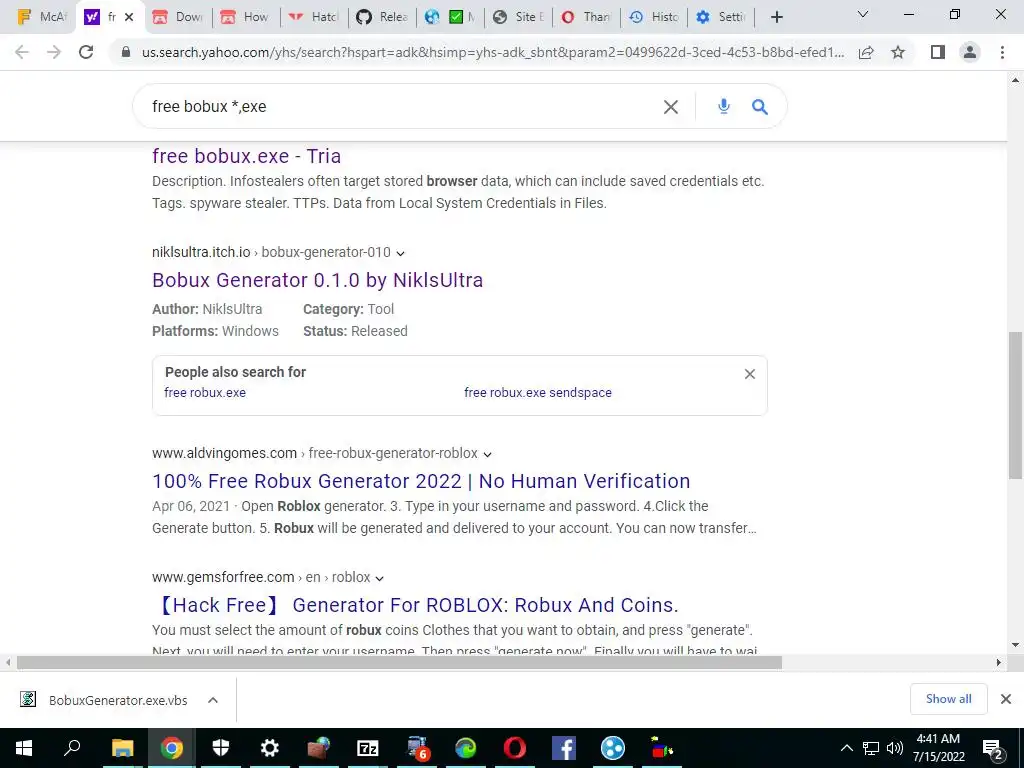The height and width of the screenshot is (768, 1024).
Task: Switch to the Site tab
Action: 517,17
